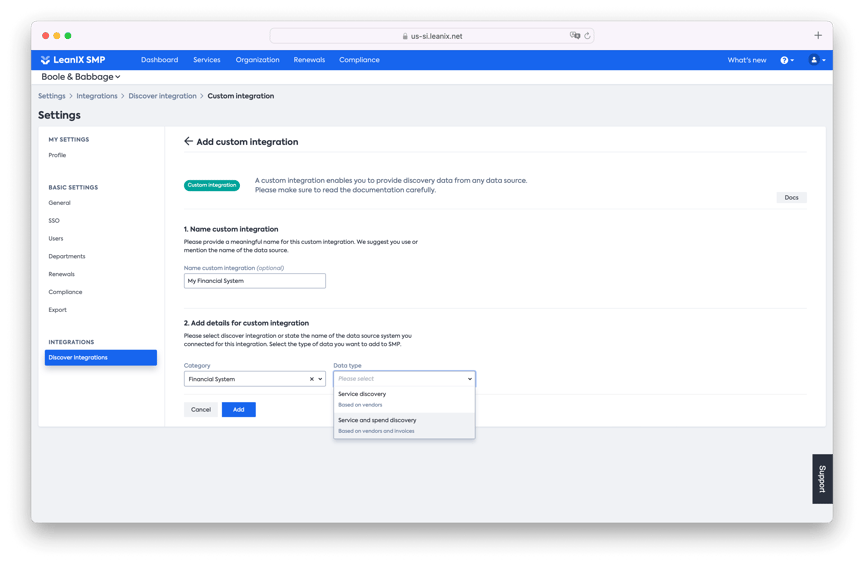Image resolution: width=864 pixels, height=564 pixels.
Task: Open the Compliance nav tab
Action: click(x=359, y=60)
